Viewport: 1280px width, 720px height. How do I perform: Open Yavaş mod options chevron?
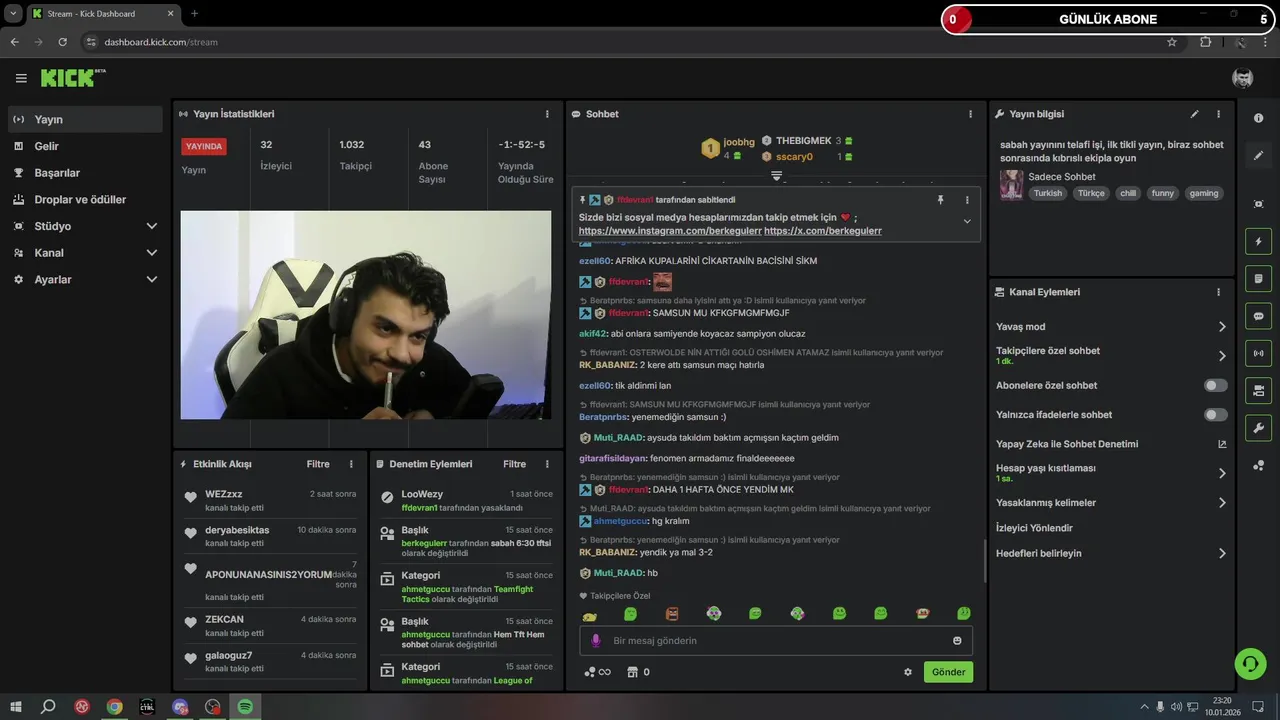[1222, 327]
